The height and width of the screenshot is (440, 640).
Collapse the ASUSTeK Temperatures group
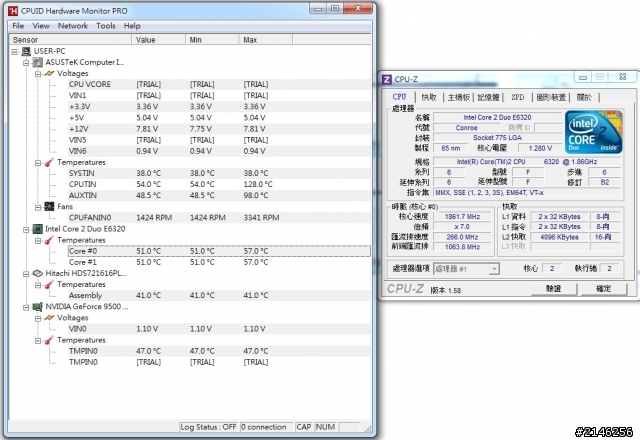[x=38, y=162]
